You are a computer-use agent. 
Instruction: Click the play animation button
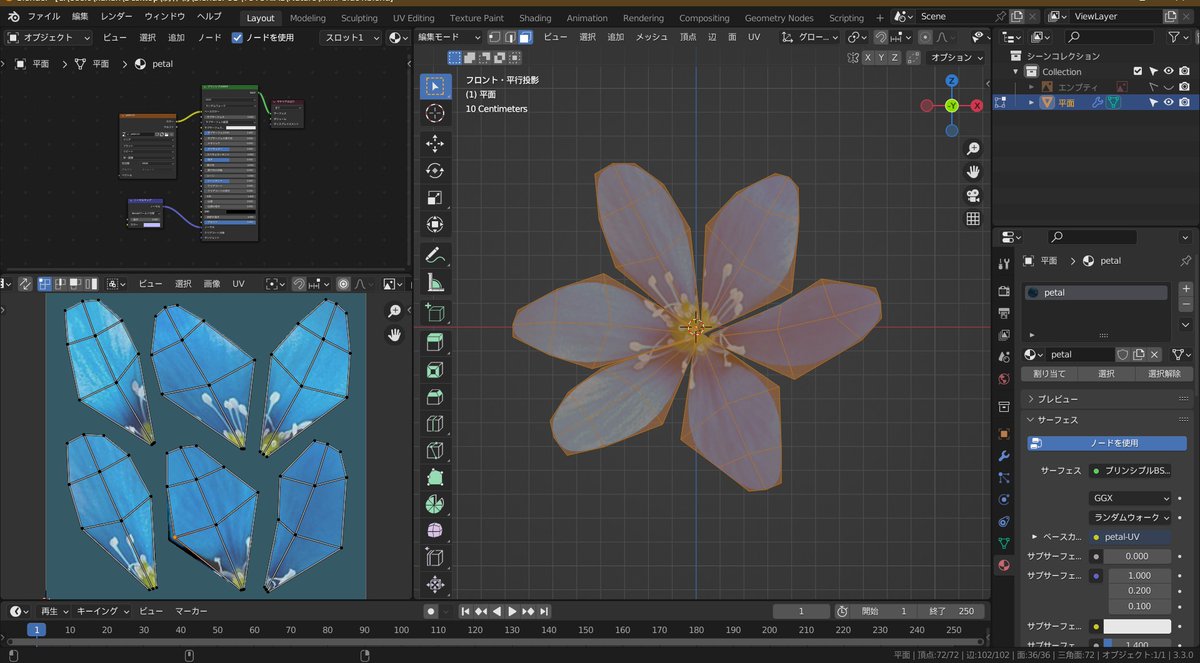pyautogui.click(x=512, y=611)
